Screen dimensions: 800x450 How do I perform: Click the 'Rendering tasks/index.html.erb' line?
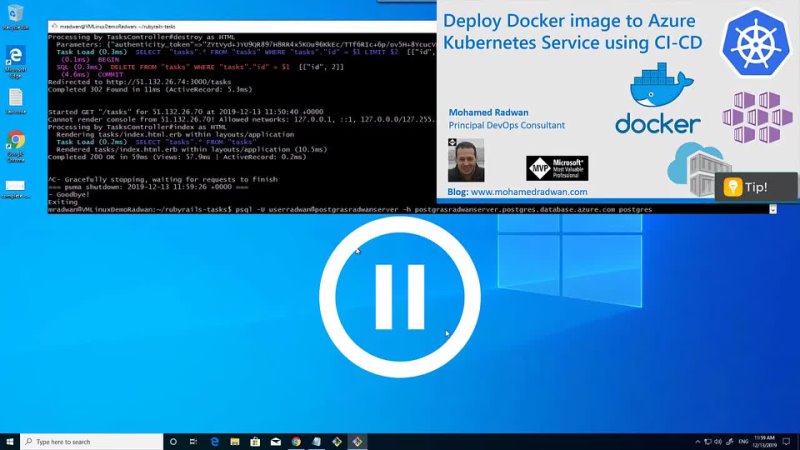(175, 135)
